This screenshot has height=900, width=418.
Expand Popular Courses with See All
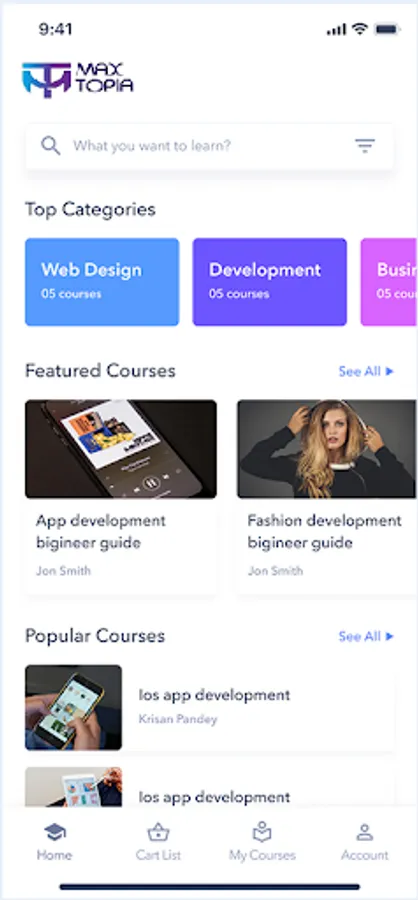(366, 637)
